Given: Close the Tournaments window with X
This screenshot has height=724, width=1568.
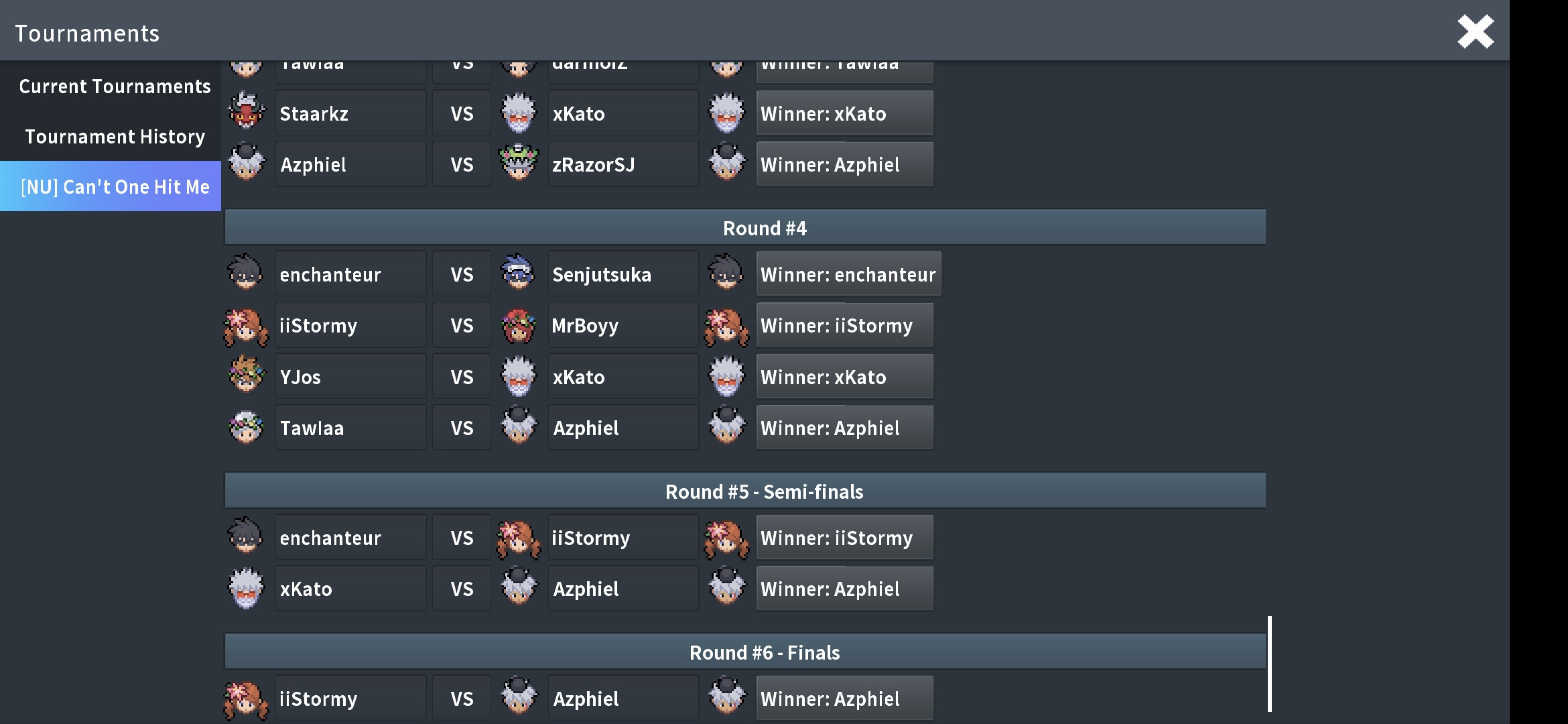Looking at the screenshot, I should [x=1476, y=32].
